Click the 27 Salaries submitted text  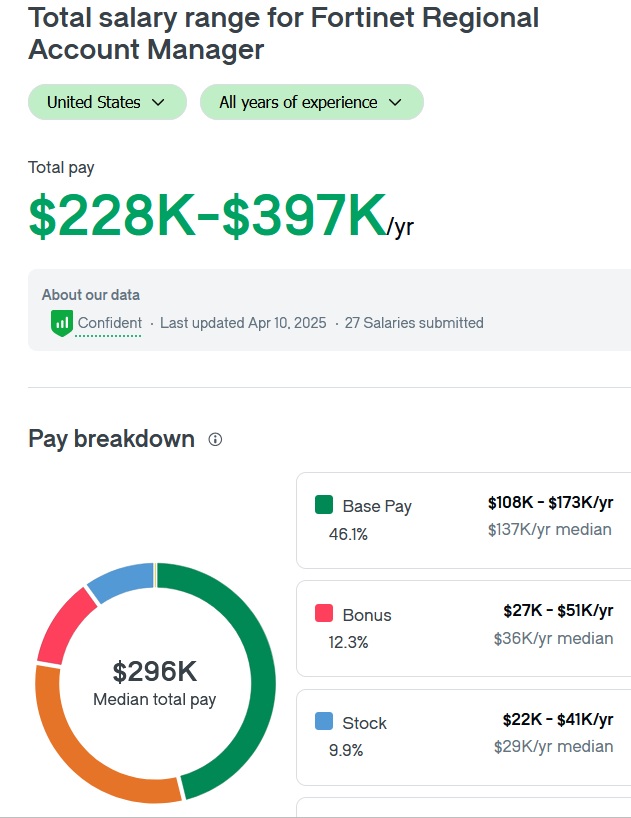click(414, 323)
